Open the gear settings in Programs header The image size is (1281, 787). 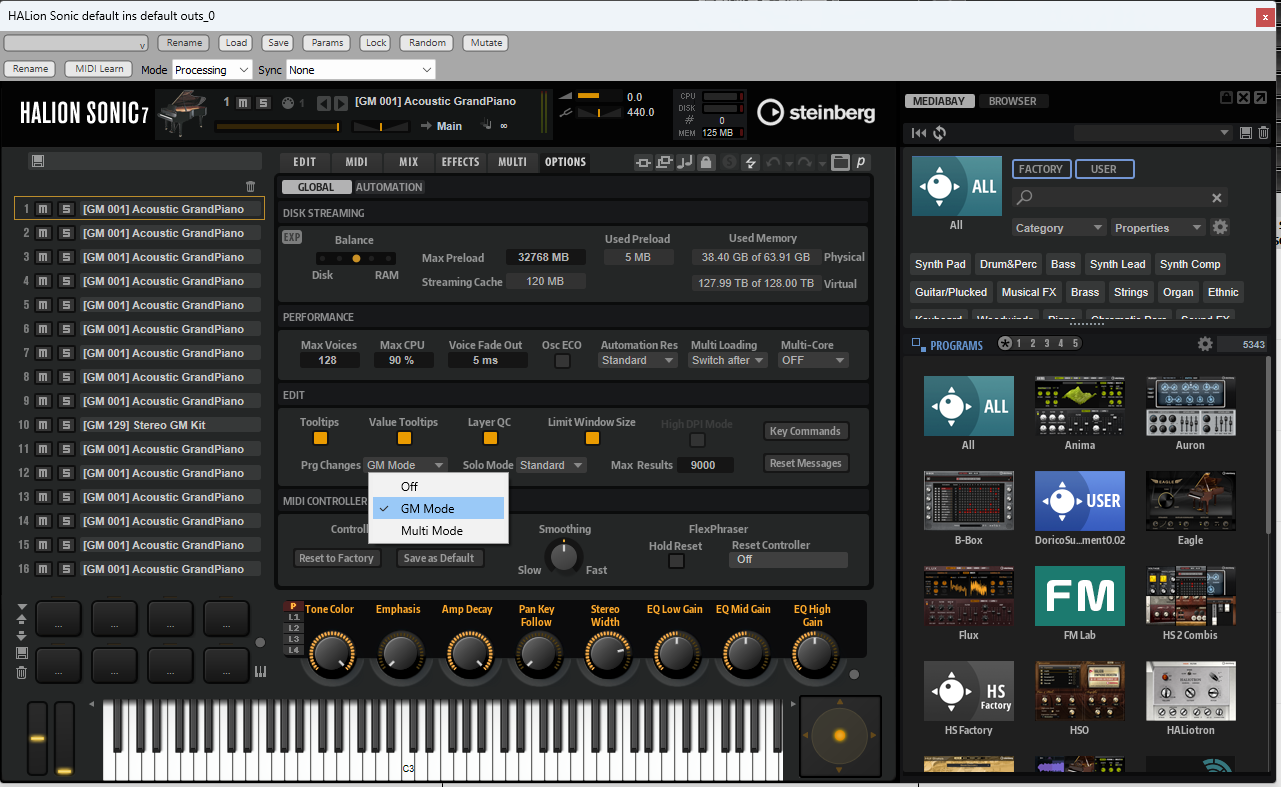pyautogui.click(x=1205, y=344)
